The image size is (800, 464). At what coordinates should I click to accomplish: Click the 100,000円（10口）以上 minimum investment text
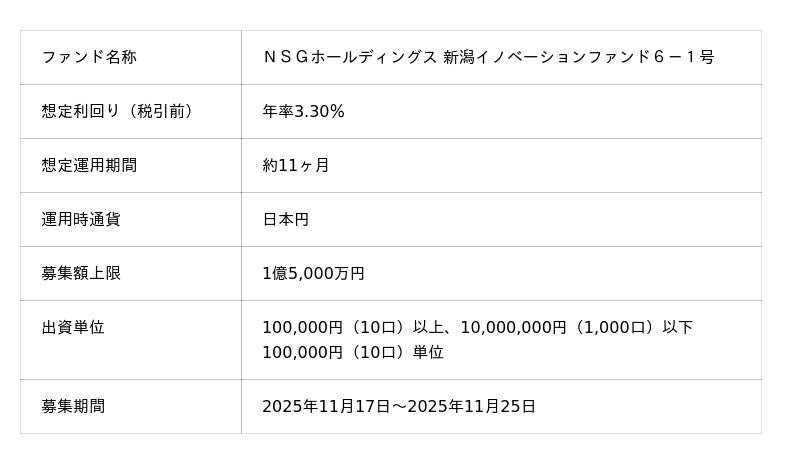pyautogui.click(x=346, y=327)
